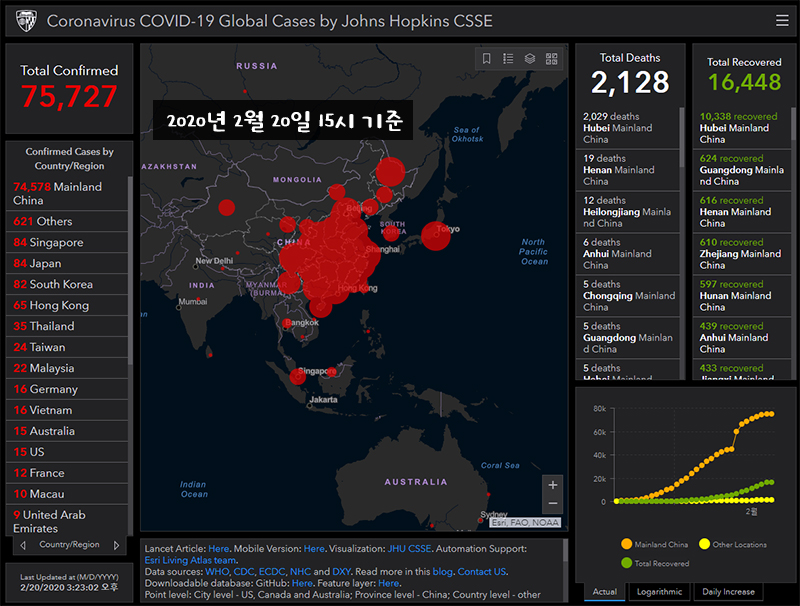Click '624 recovered Guangdong' entry

coord(742,170)
